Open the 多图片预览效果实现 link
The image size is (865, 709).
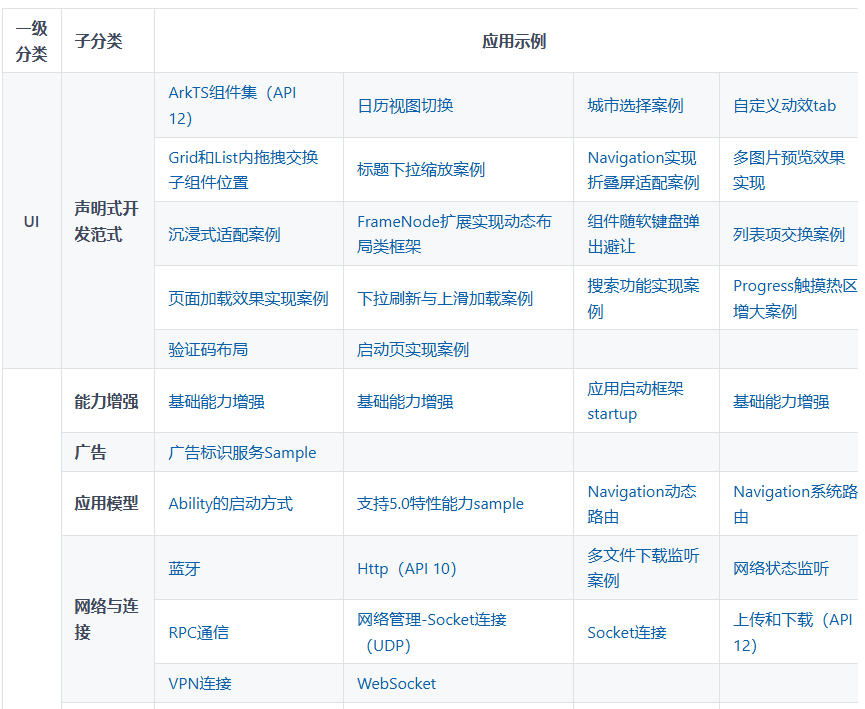788,170
